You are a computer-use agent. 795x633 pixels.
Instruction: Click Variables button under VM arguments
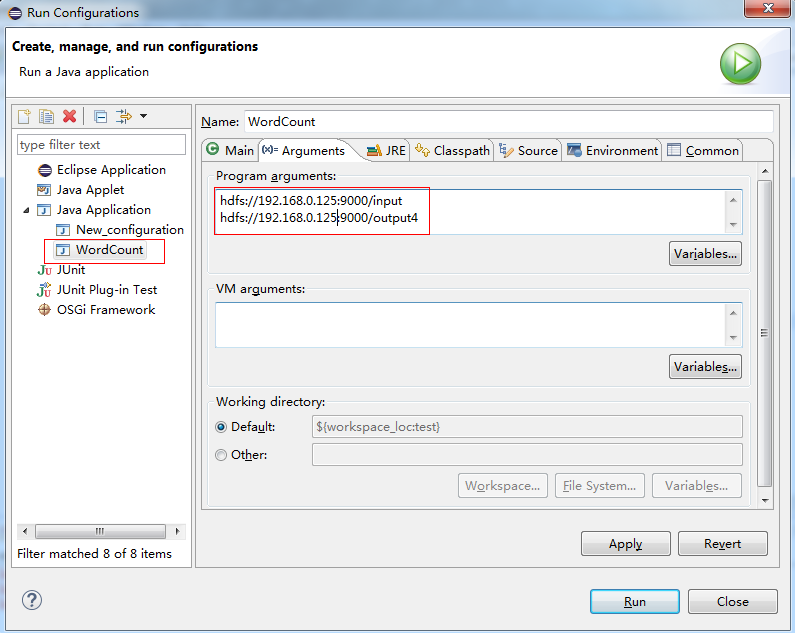(x=705, y=367)
